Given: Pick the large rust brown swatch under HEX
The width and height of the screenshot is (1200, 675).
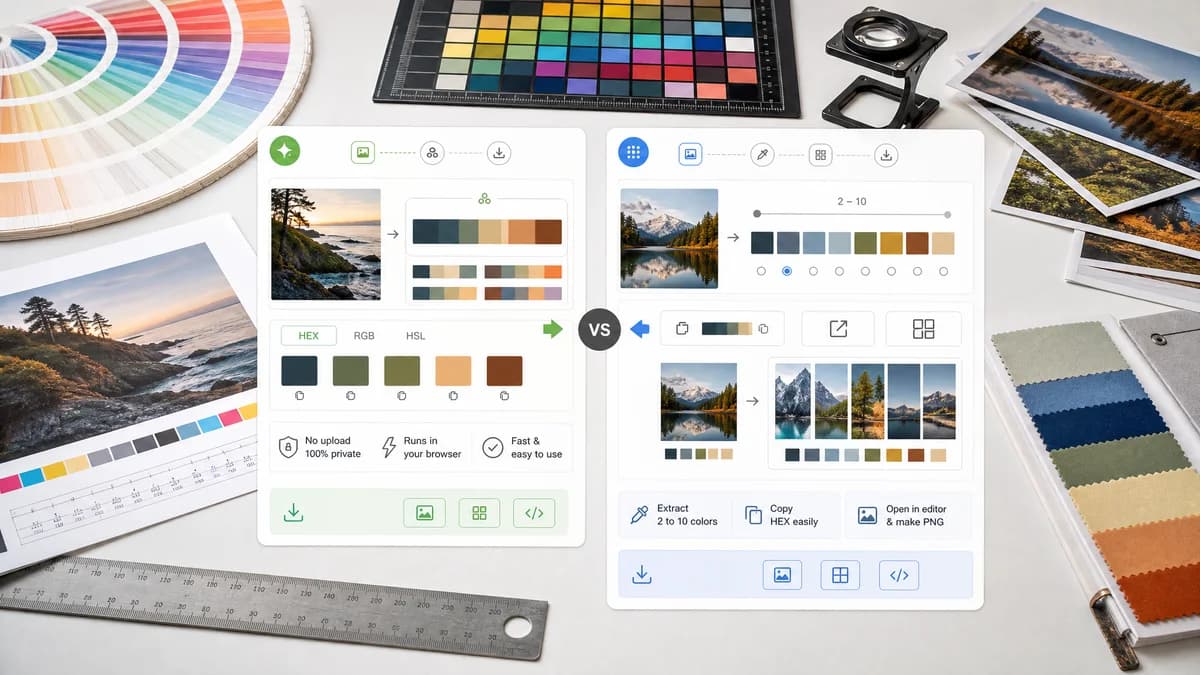Looking at the screenshot, I should click(x=504, y=370).
